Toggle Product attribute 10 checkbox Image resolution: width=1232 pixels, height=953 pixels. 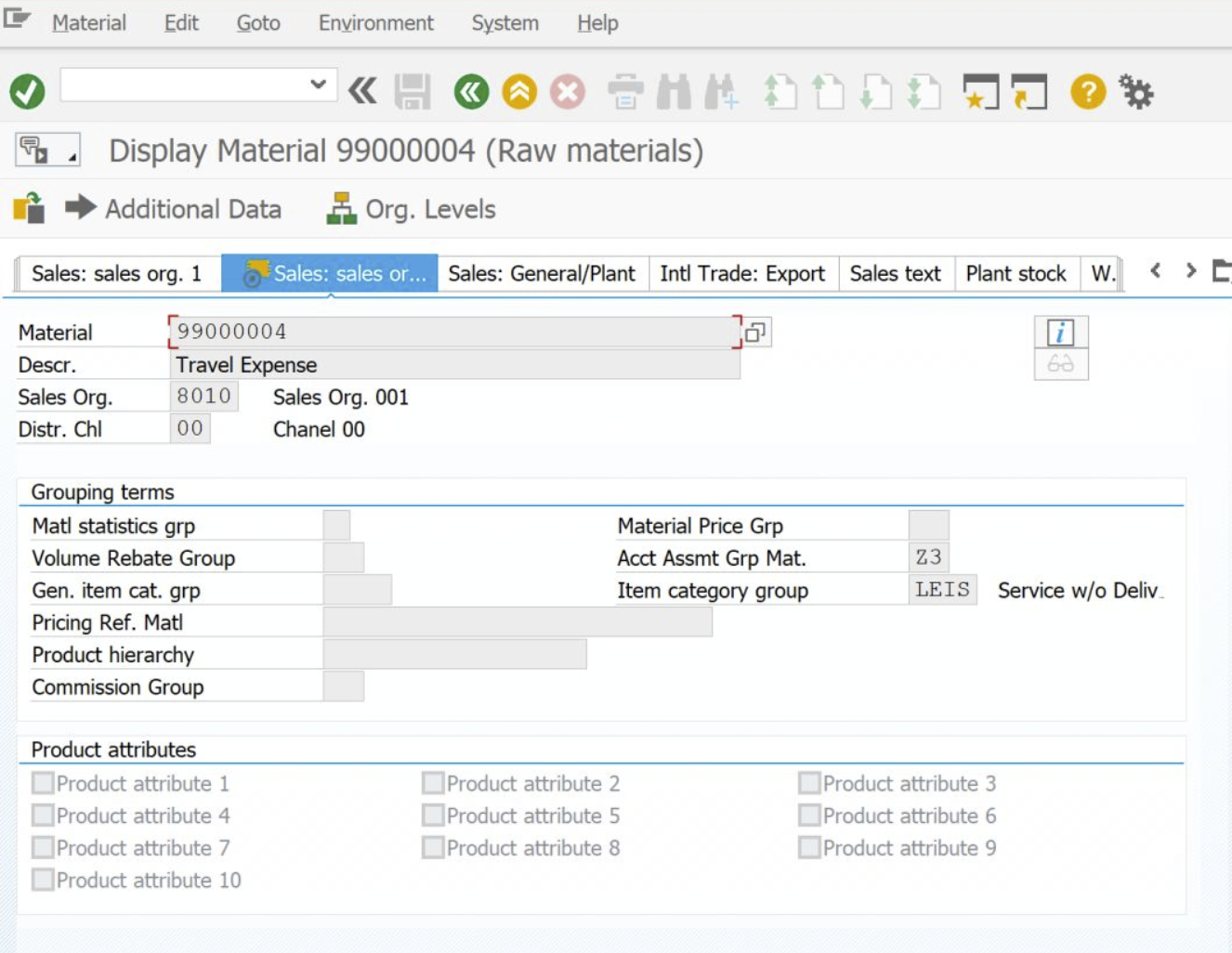point(43,880)
